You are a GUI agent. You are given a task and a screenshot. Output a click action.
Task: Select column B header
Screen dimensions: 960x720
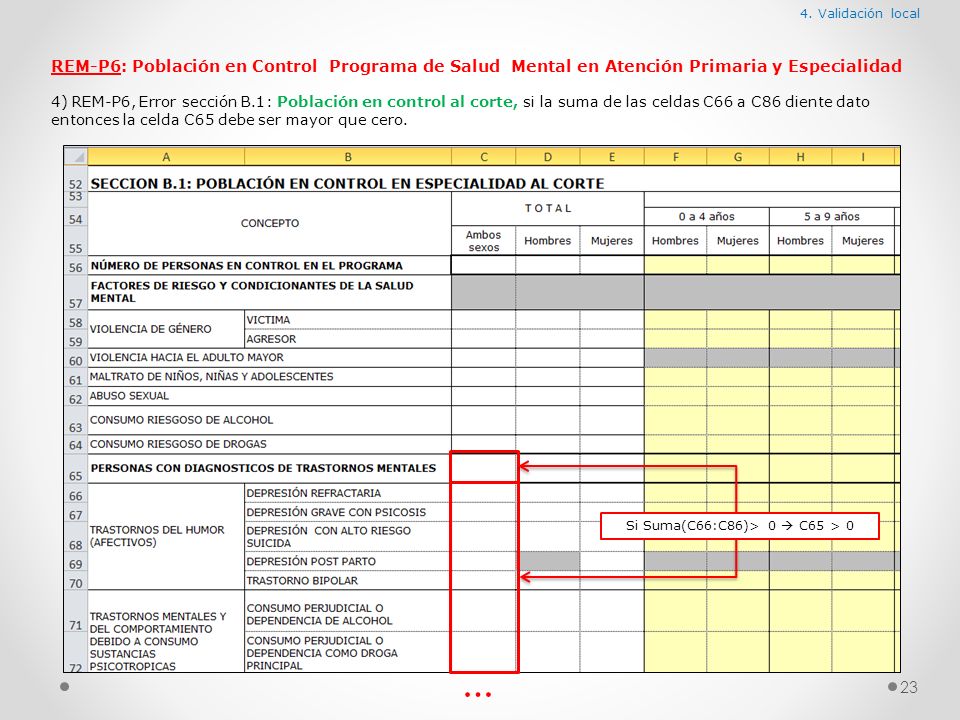[x=348, y=157]
